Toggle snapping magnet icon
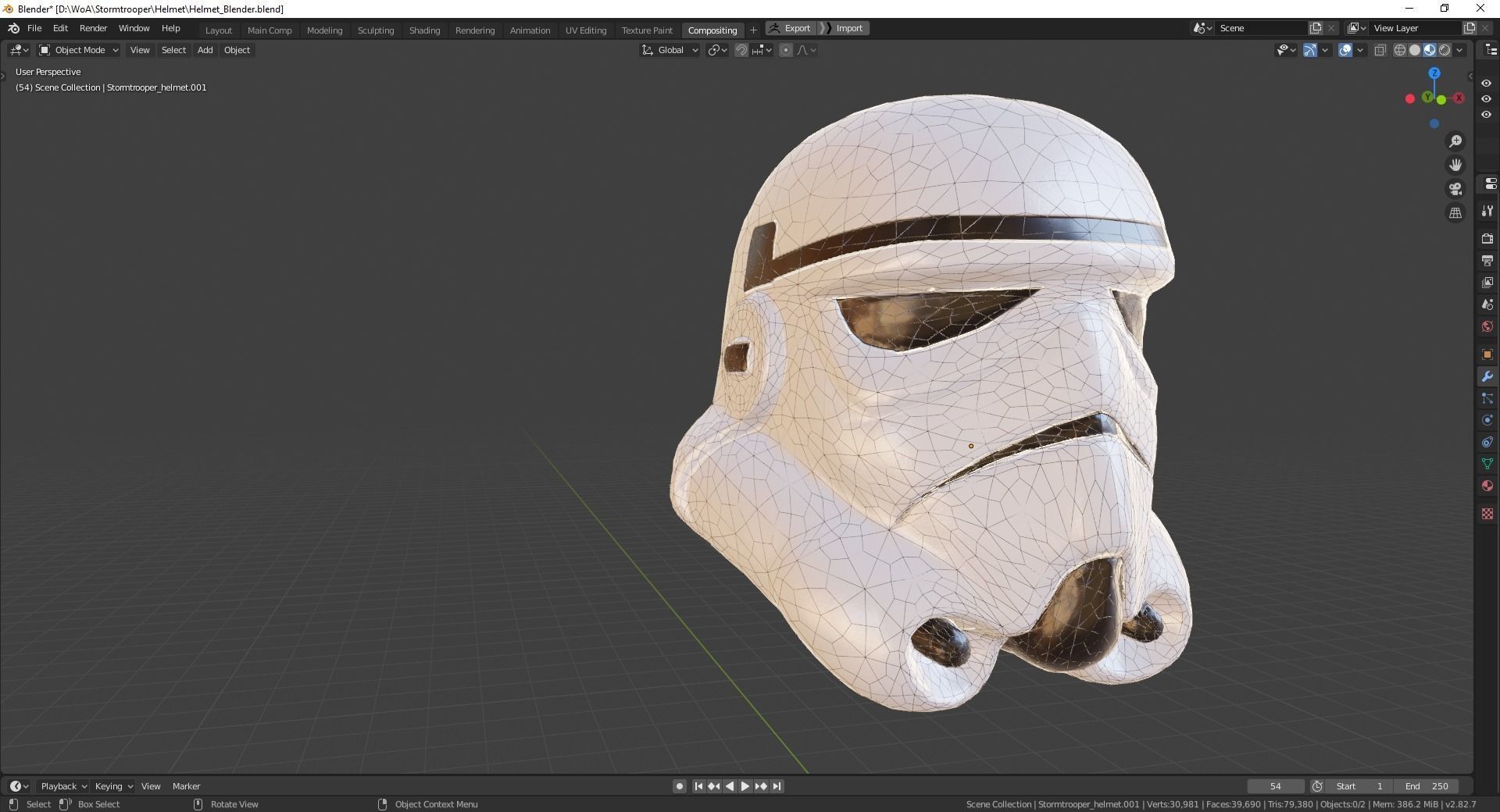This screenshot has width=1500, height=812. point(741,50)
